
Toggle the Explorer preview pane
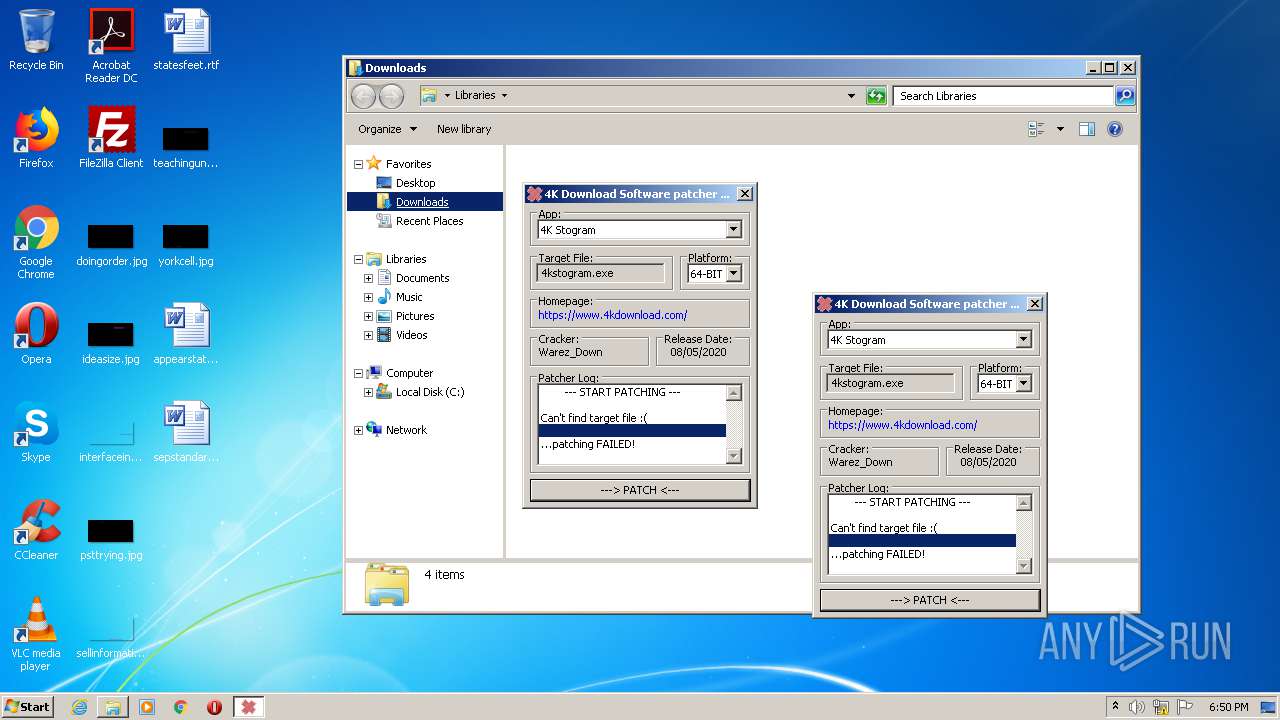(1087, 129)
